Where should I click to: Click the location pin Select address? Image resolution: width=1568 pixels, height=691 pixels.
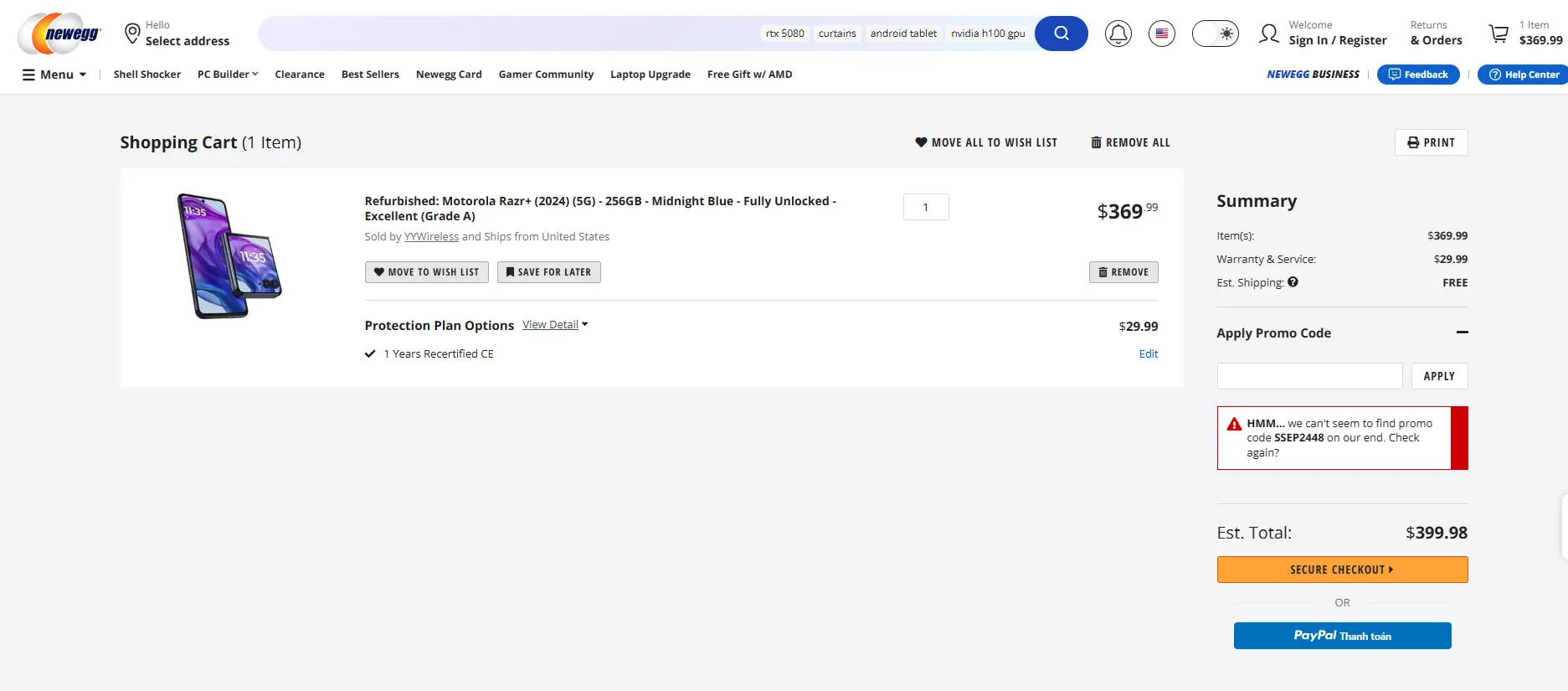click(x=132, y=34)
